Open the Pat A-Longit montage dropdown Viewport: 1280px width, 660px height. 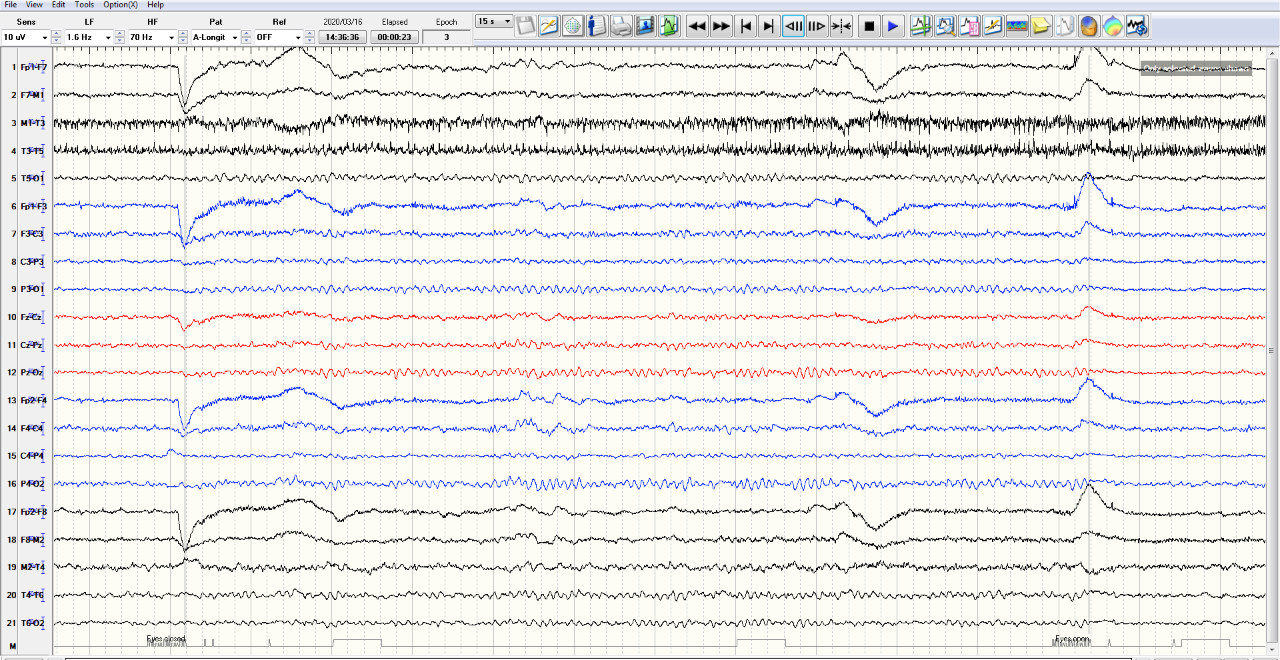point(234,37)
